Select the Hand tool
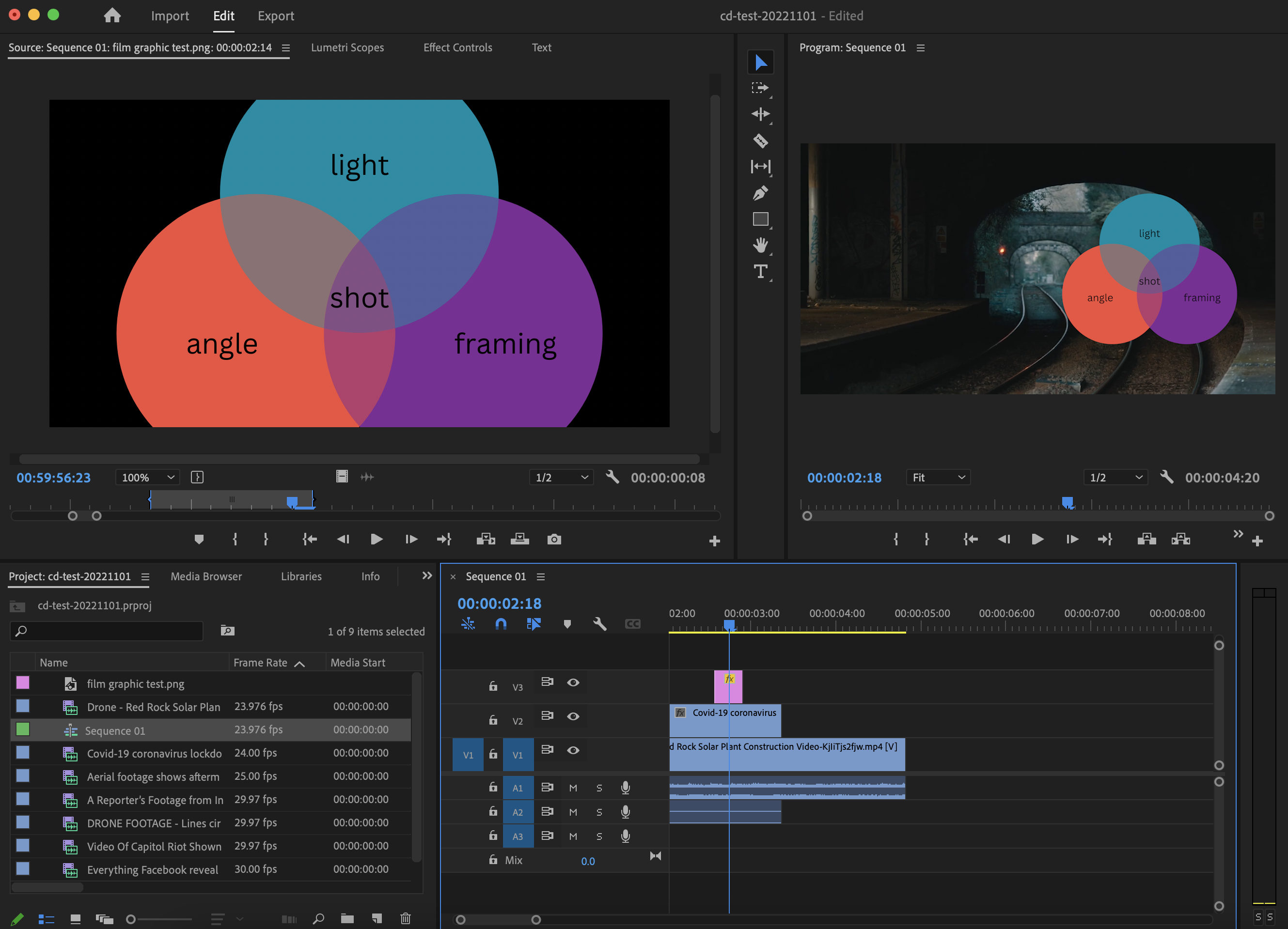Image resolution: width=1288 pixels, height=929 pixels. (760, 245)
